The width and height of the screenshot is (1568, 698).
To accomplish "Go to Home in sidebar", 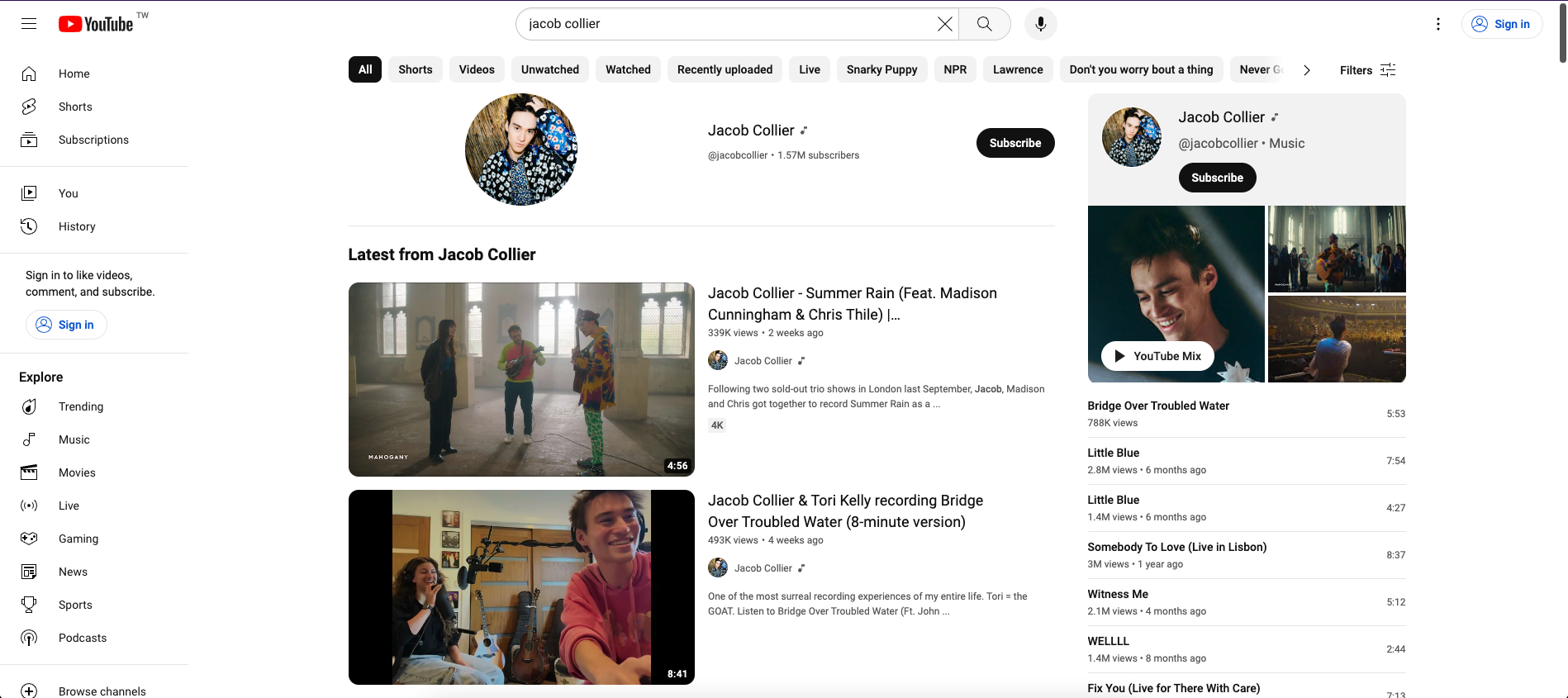I will (x=94, y=74).
